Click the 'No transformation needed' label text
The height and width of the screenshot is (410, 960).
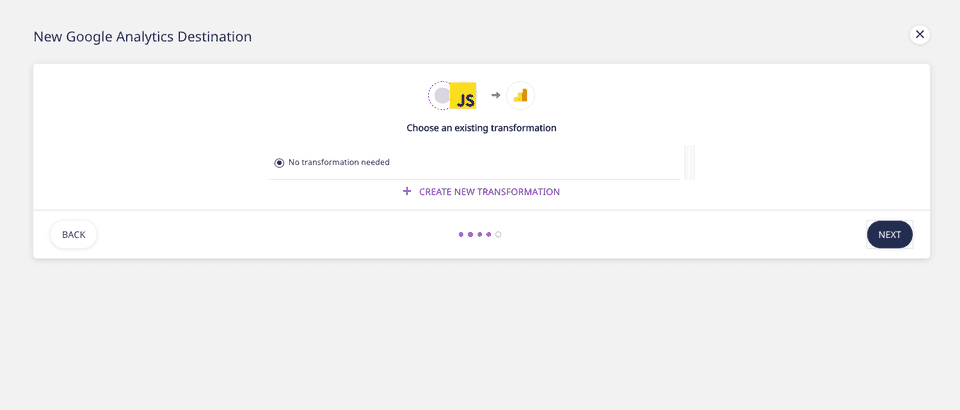coord(339,162)
